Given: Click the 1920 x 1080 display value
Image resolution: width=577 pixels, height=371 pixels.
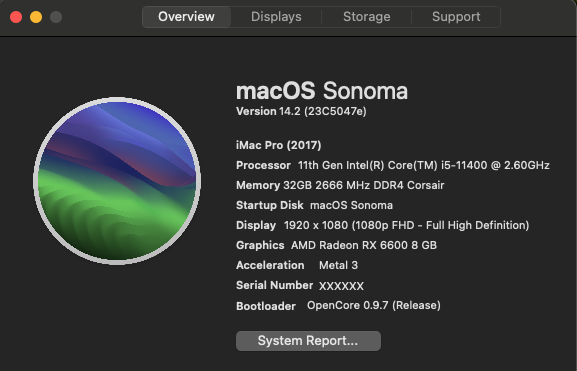Looking at the screenshot, I should click(x=406, y=225).
